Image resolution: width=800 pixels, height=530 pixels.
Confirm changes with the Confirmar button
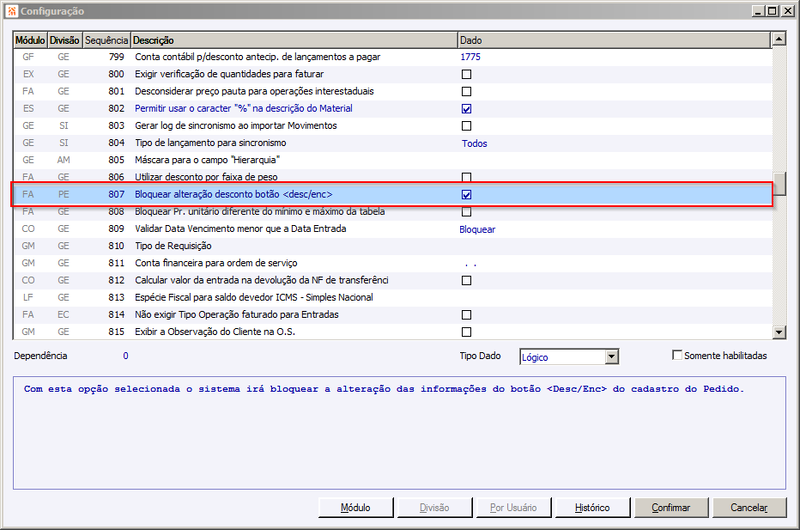click(x=671, y=508)
